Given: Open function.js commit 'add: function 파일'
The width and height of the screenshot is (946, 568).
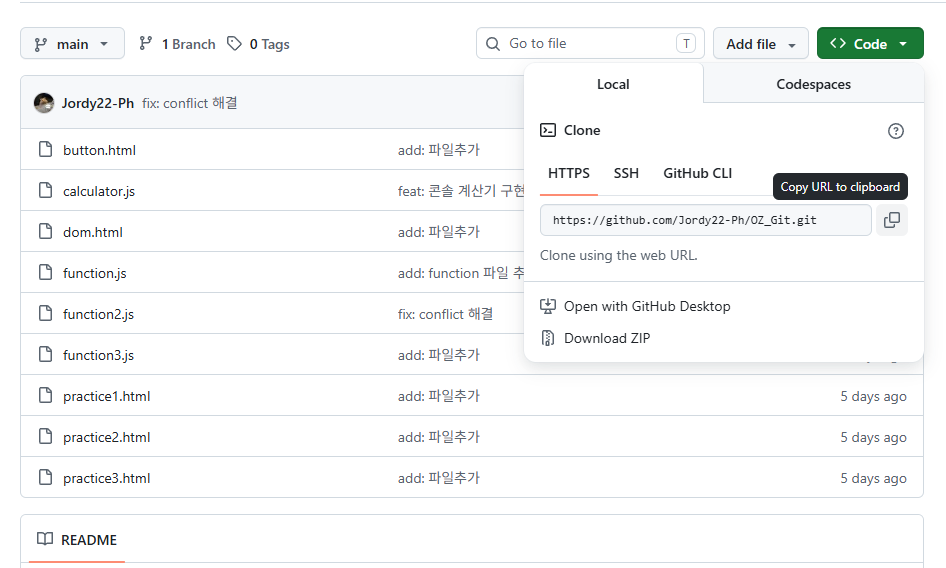Looking at the screenshot, I should (x=461, y=273).
